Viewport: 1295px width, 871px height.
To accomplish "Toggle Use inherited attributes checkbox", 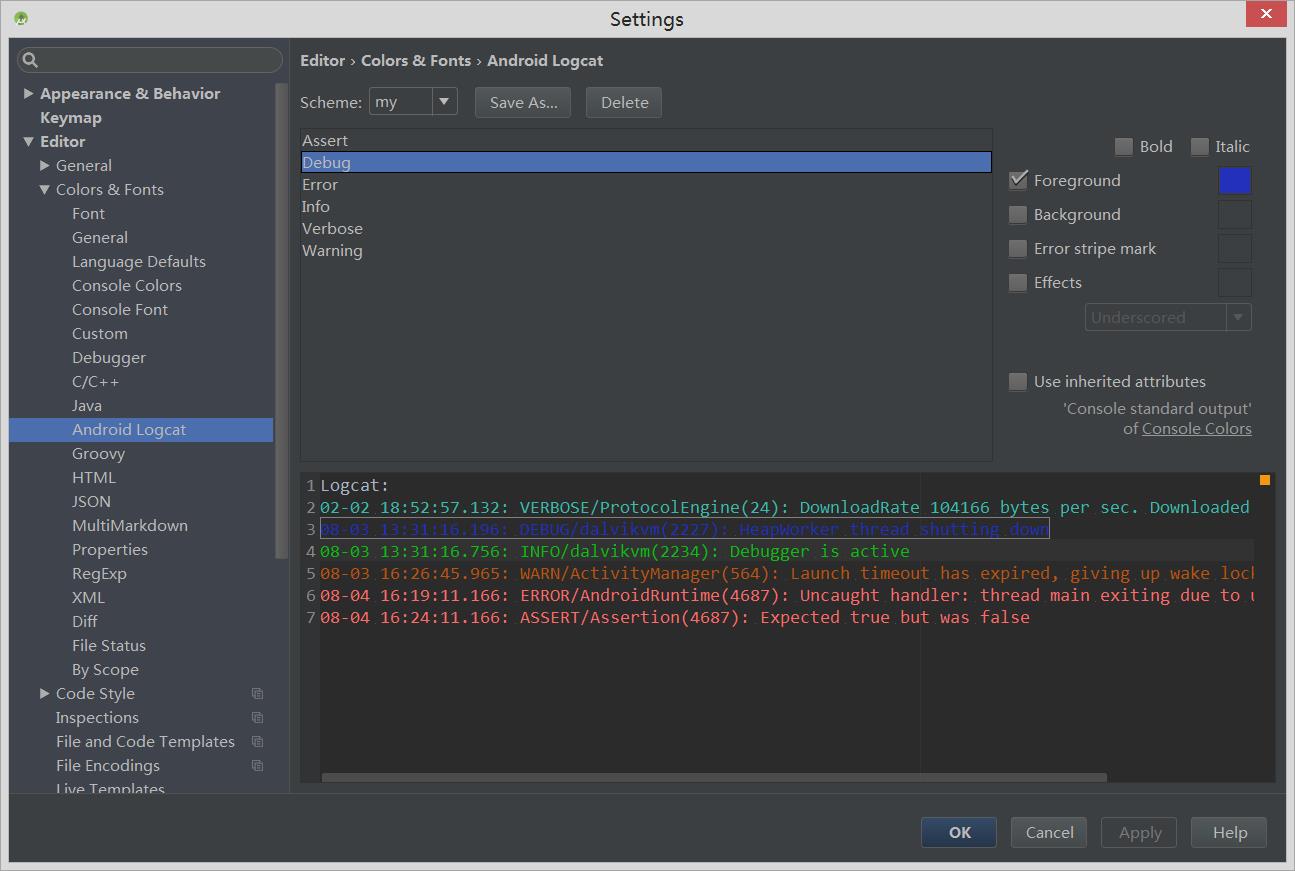I will [1018, 382].
